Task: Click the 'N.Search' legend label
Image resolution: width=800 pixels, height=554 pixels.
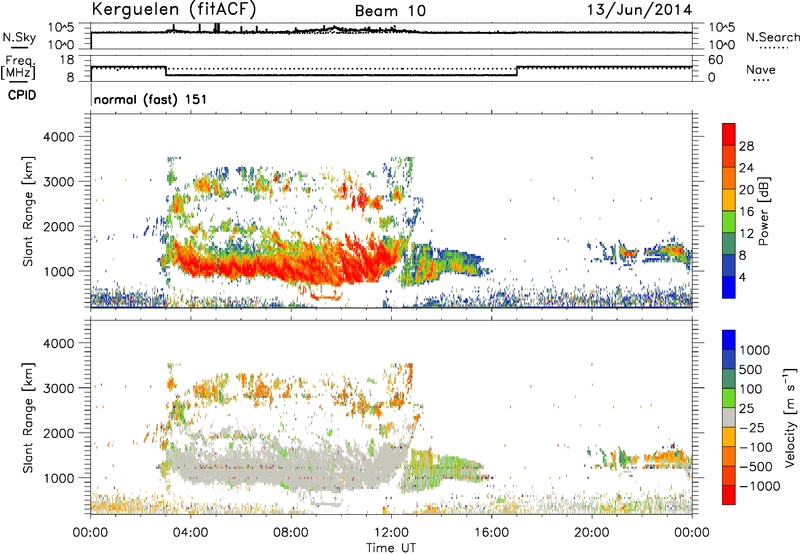Action: pos(772,37)
